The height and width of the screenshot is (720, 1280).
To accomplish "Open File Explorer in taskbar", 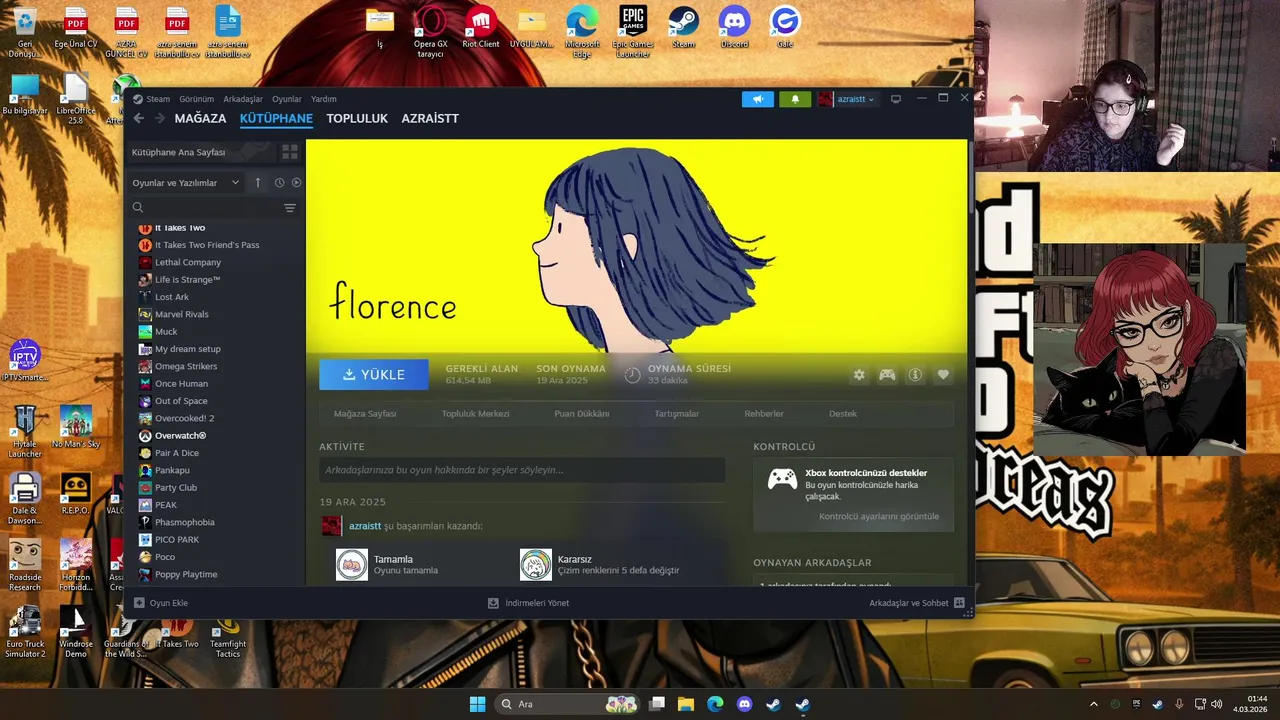I will (686, 704).
